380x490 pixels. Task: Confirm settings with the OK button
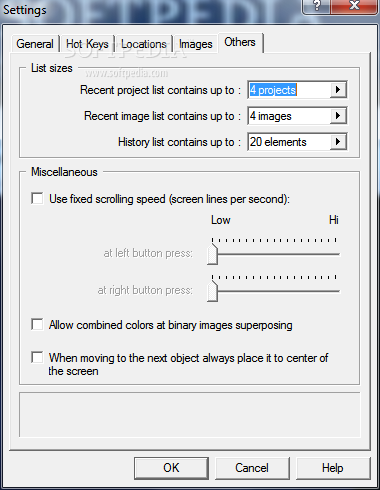(171, 468)
